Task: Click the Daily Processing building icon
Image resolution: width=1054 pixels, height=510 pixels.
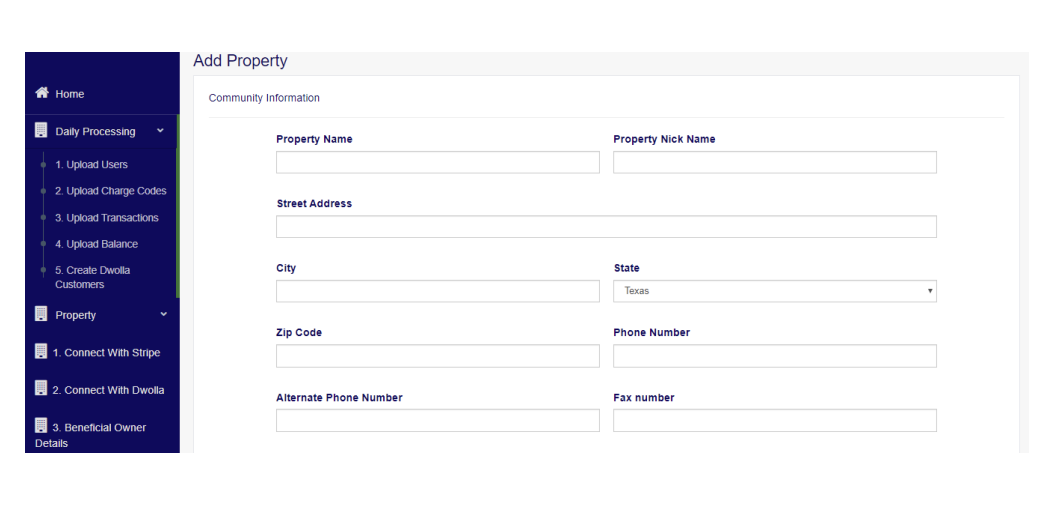Action: pos(41,130)
